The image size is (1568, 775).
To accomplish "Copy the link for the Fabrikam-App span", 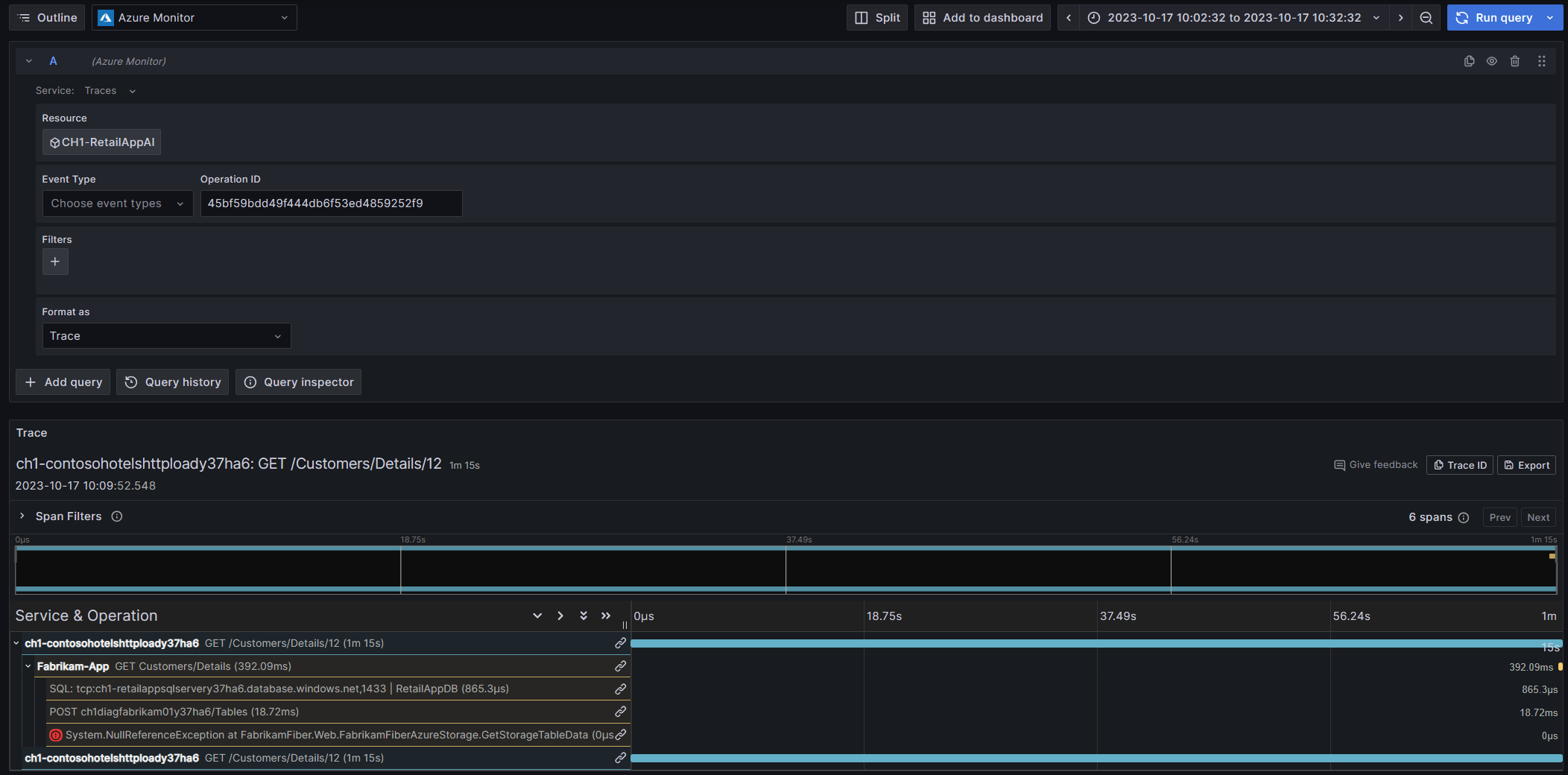I will pos(620,666).
